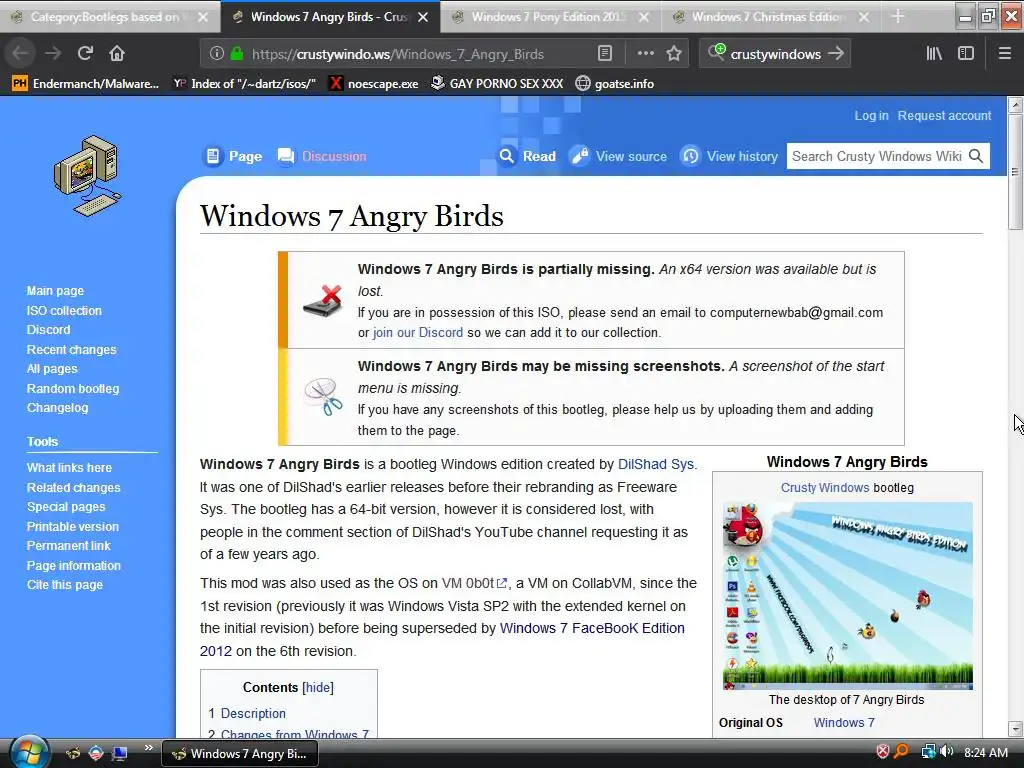Open Angry Birds desktop screenshot thumbnail

[847, 596]
